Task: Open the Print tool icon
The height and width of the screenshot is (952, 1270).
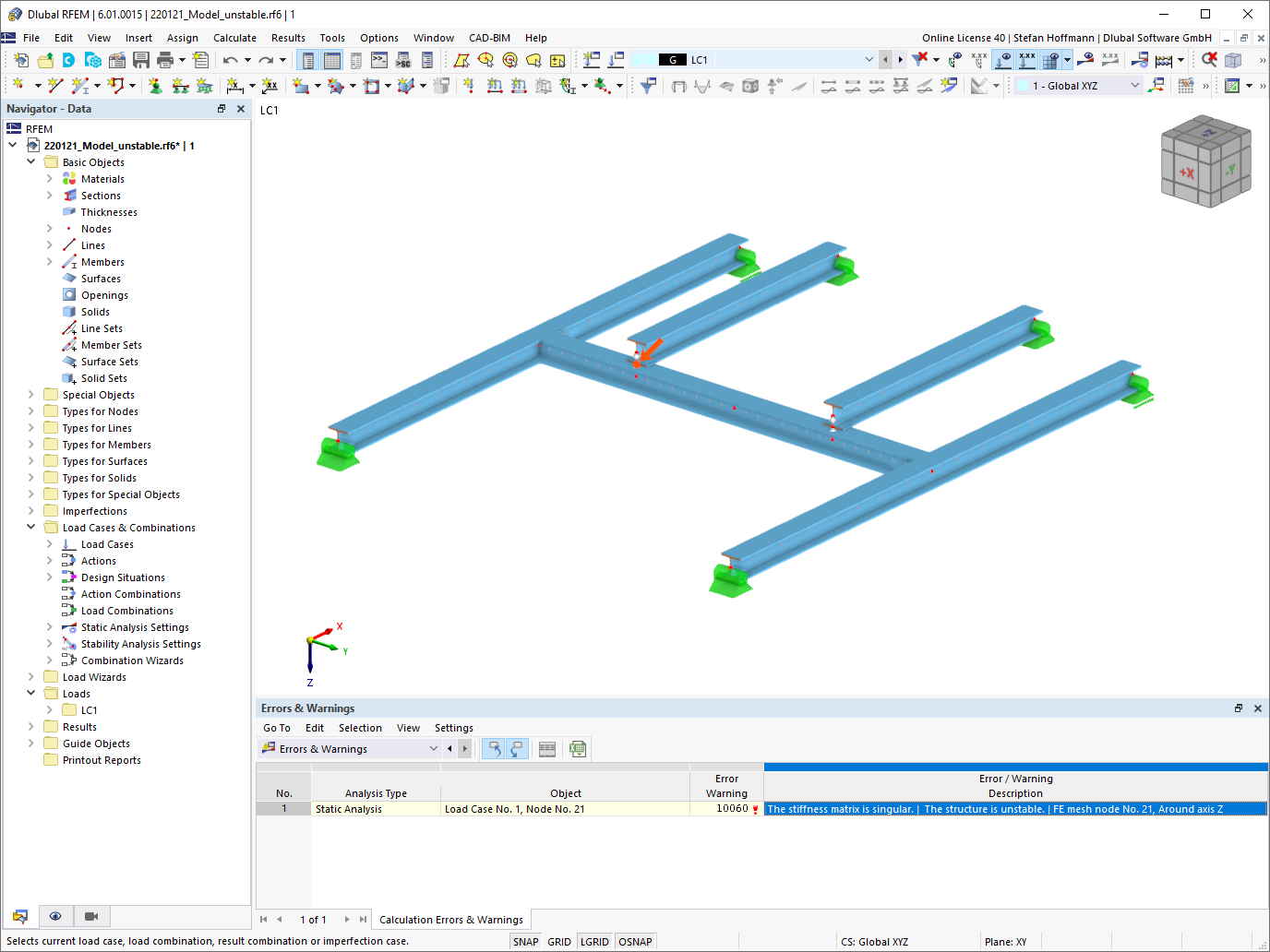Action: 166,59
